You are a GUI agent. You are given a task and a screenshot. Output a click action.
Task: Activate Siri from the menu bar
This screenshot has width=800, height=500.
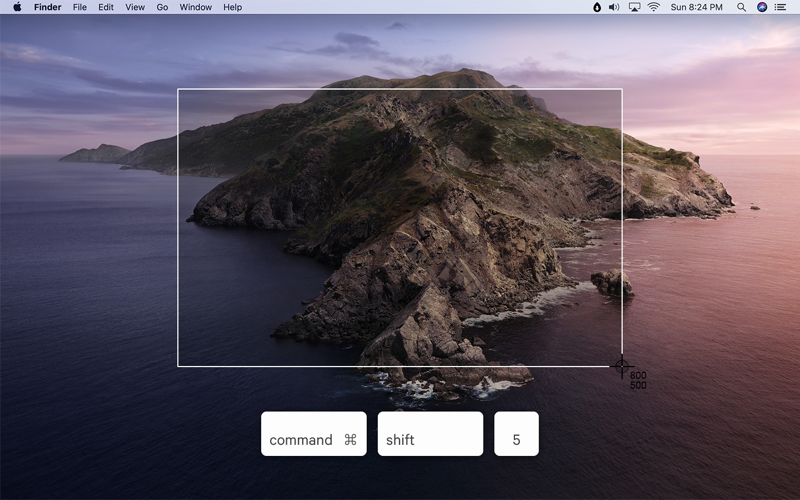(x=762, y=7)
